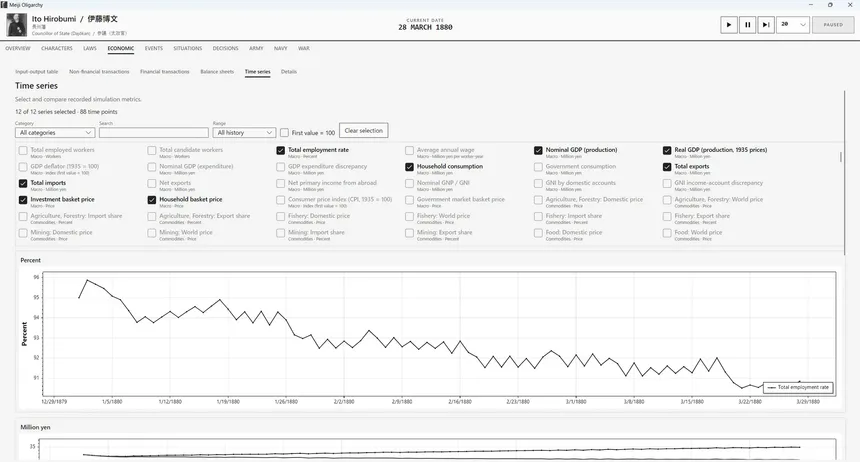This screenshot has height=462, width=860.
Task: Click the Clear selection button
Action: click(x=364, y=131)
